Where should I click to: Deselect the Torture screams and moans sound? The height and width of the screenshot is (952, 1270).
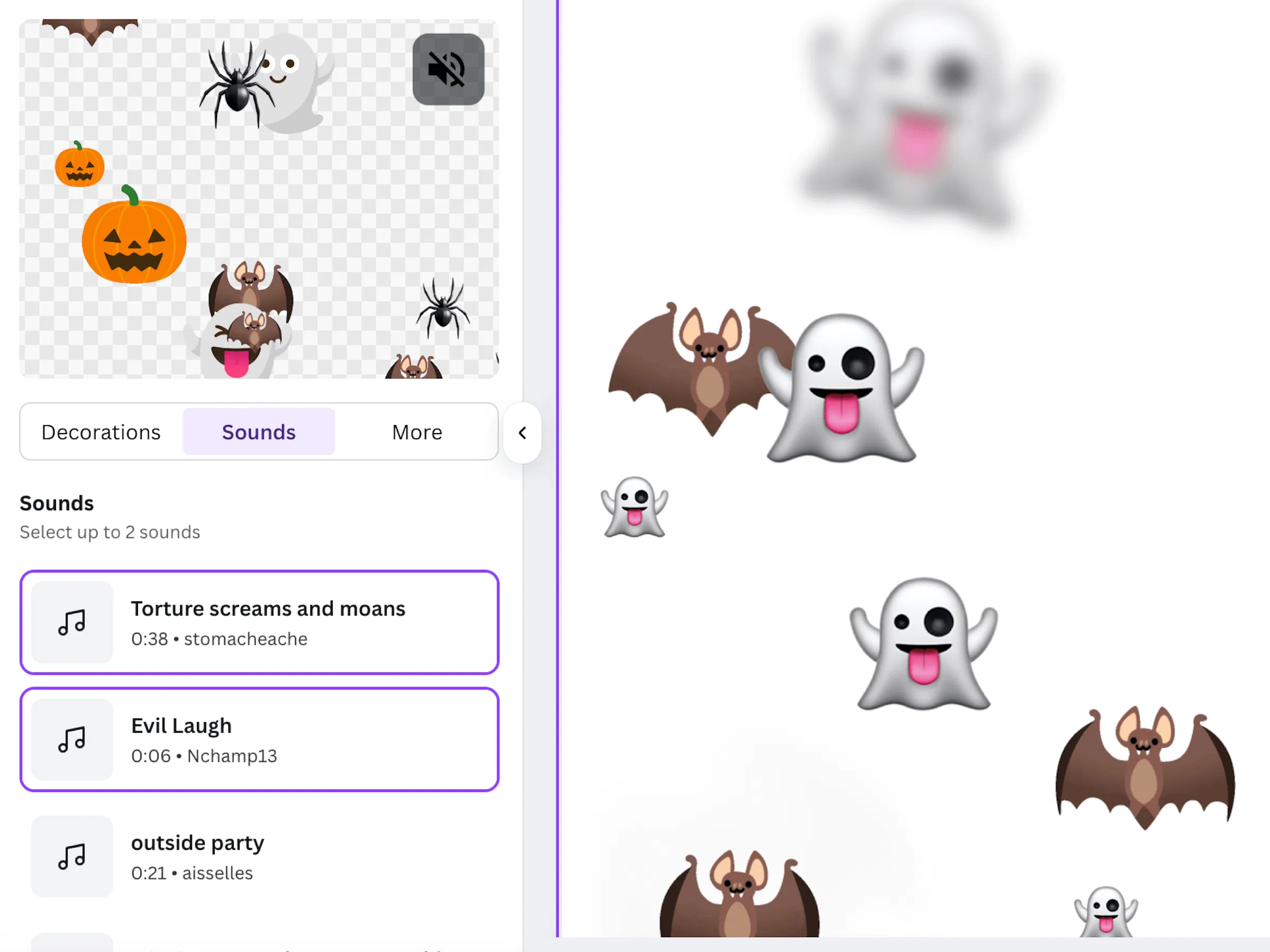click(x=259, y=622)
